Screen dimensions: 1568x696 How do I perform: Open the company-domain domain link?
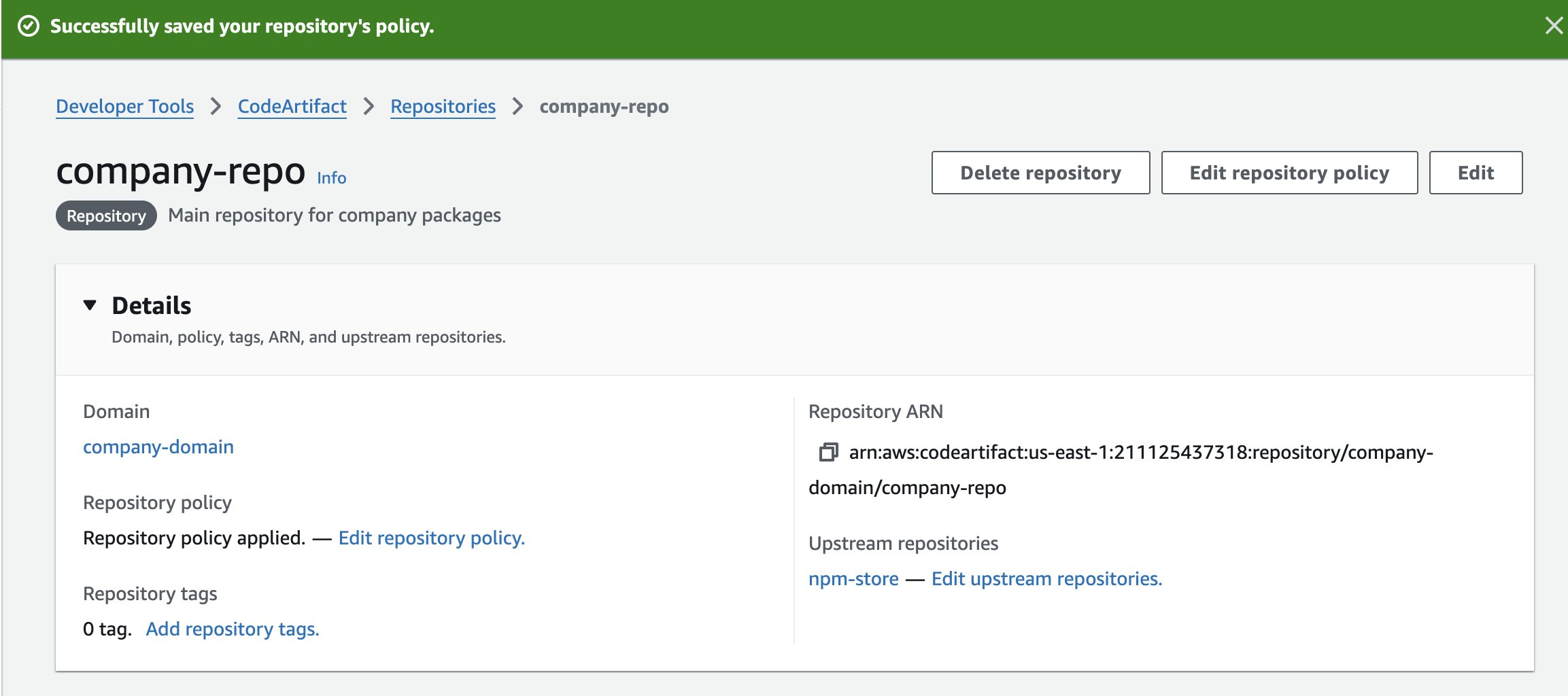coord(158,447)
